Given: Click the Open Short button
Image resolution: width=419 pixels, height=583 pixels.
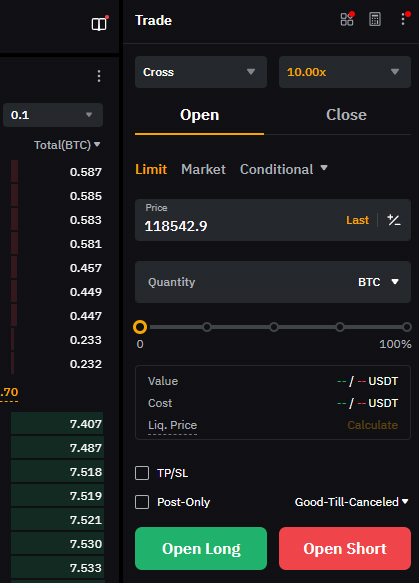Looking at the screenshot, I should click(x=345, y=548).
